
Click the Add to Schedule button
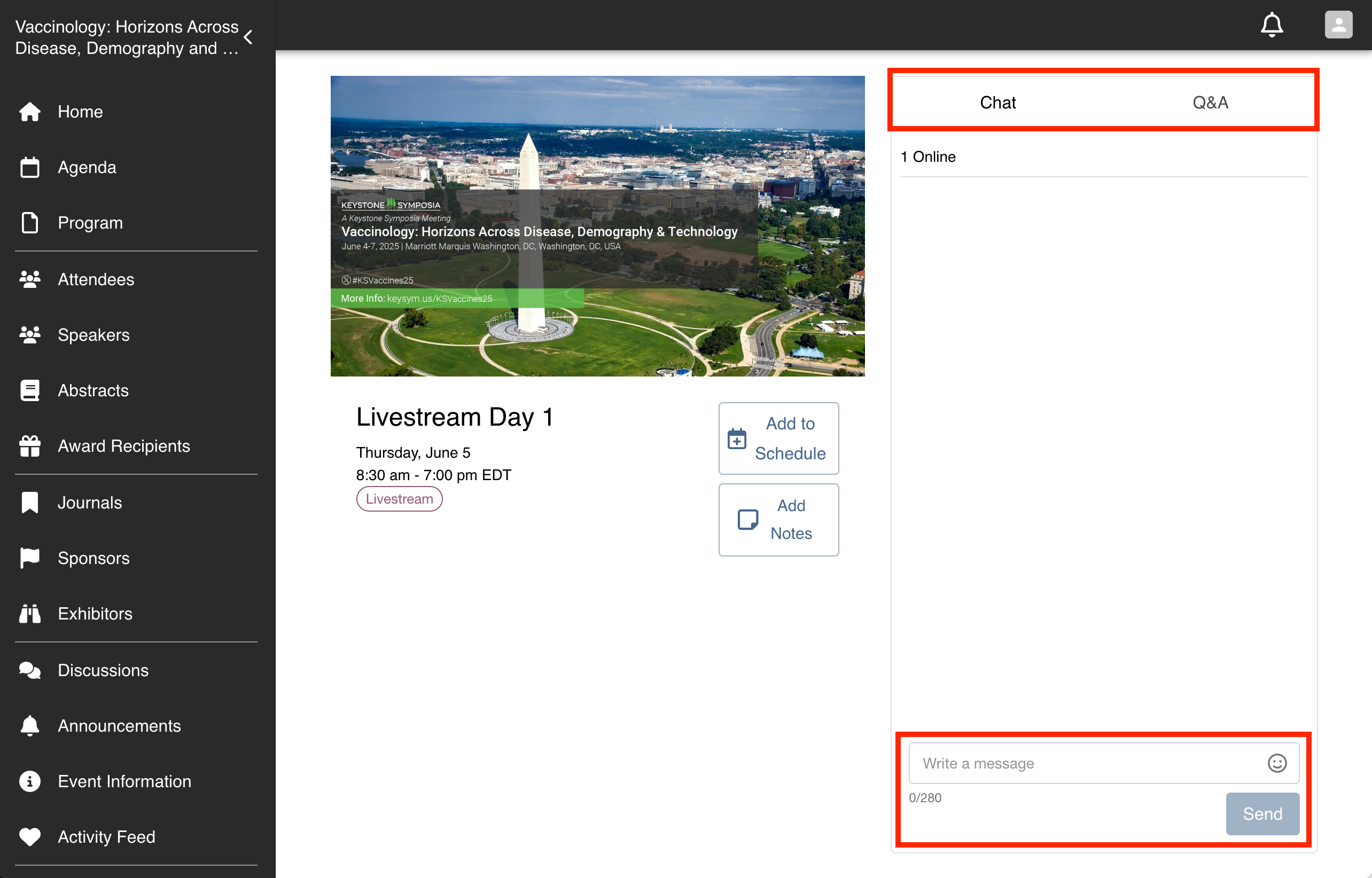pos(778,438)
